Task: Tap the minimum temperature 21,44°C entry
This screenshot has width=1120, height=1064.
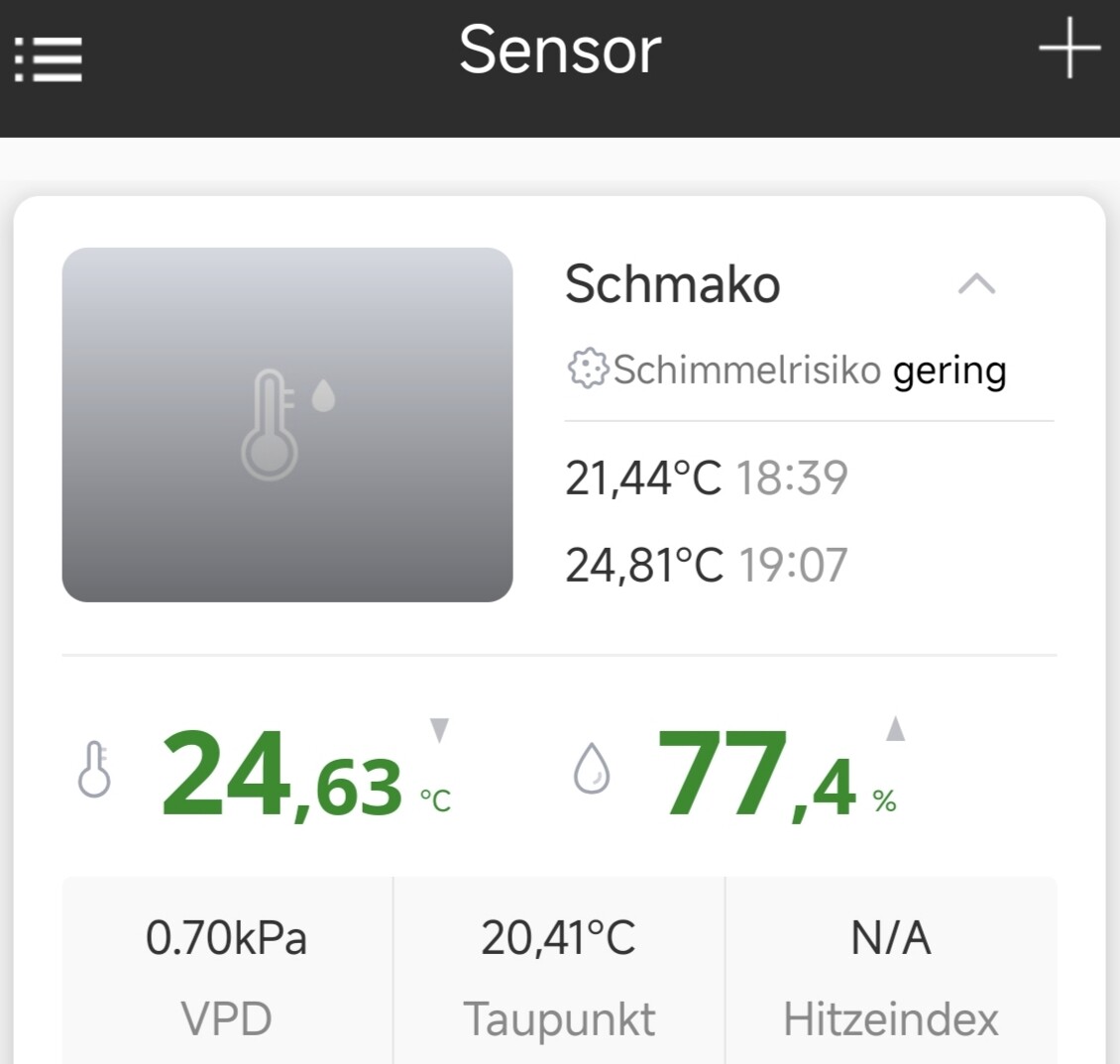Action: point(642,478)
